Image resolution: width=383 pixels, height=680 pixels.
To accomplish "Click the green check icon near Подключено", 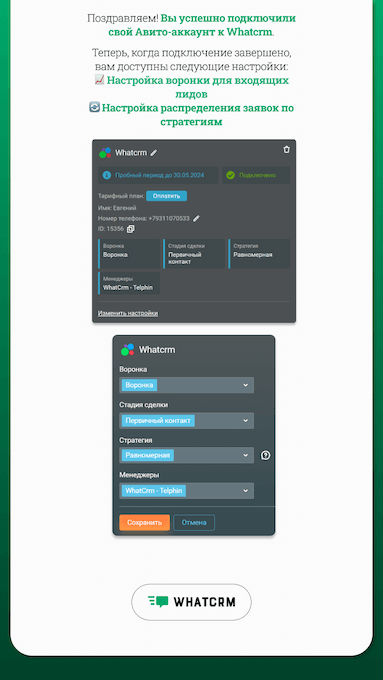I will coord(230,175).
